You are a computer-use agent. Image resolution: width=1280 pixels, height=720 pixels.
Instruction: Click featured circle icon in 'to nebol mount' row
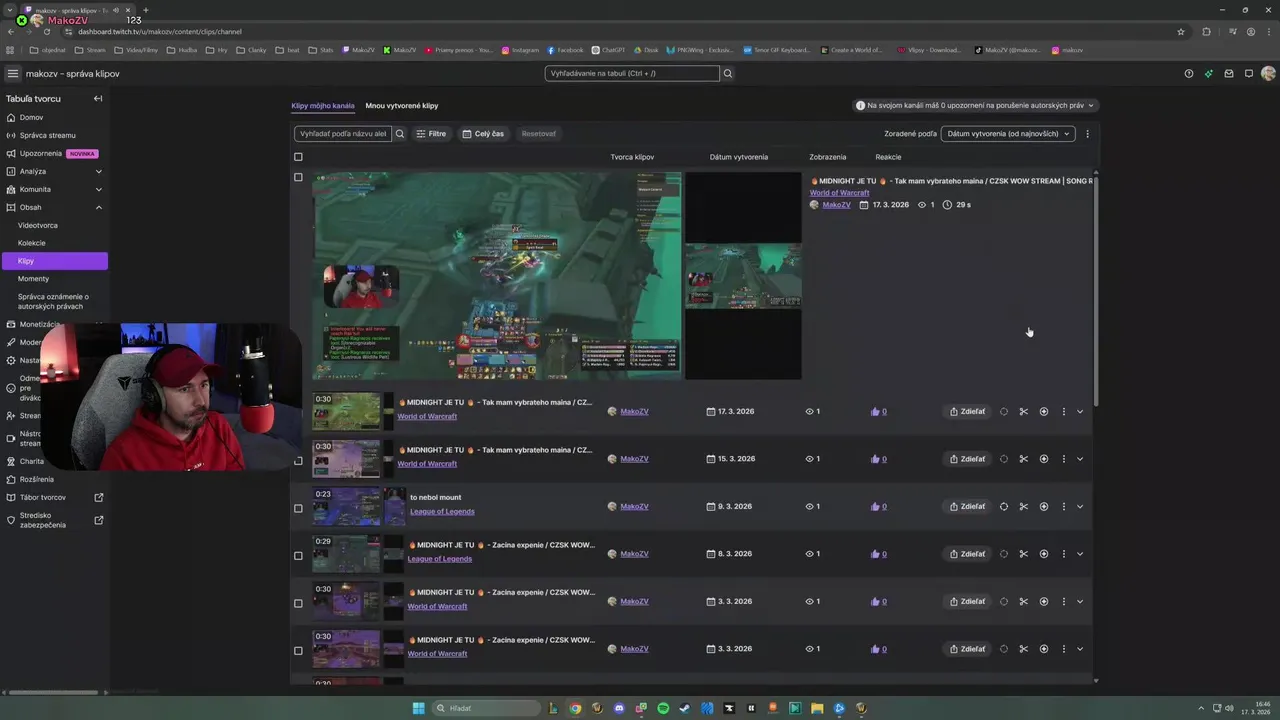pos(1003,506)
